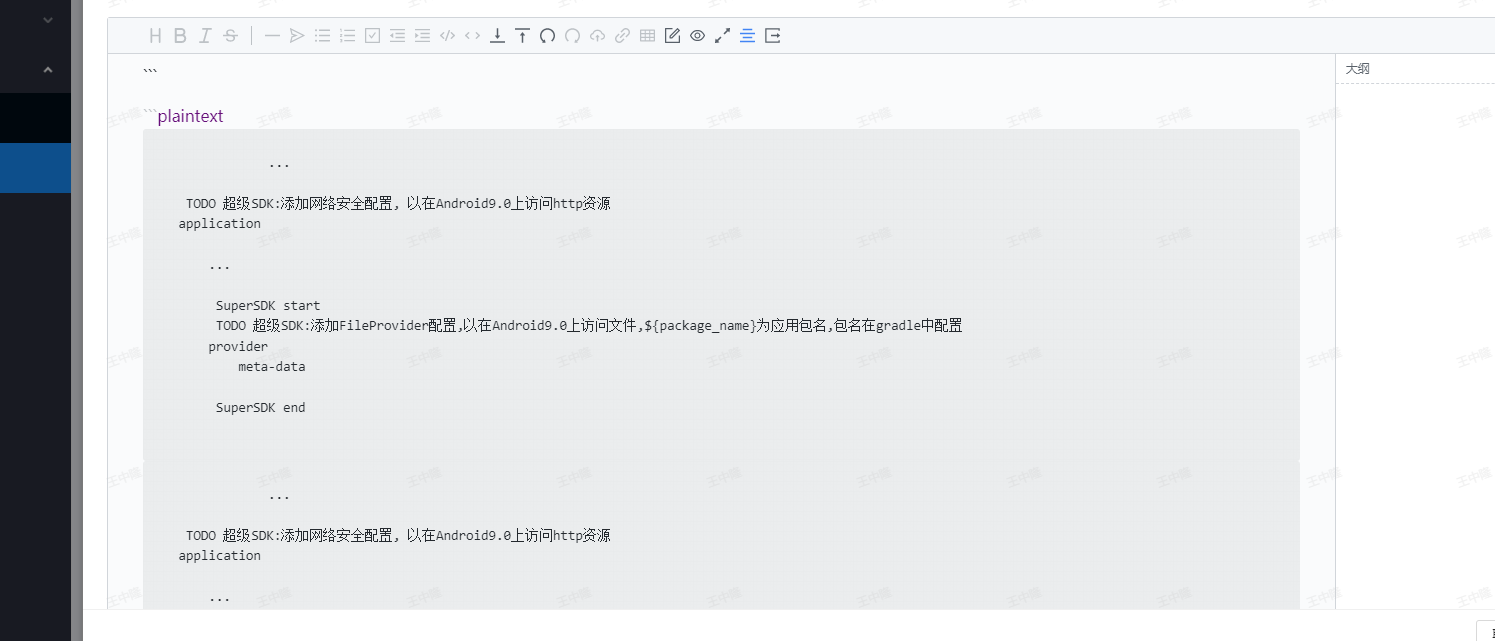Insert a hyperlink from toolbar
The width and height of the screenshot is (1495, 641).
pos(622,36)
